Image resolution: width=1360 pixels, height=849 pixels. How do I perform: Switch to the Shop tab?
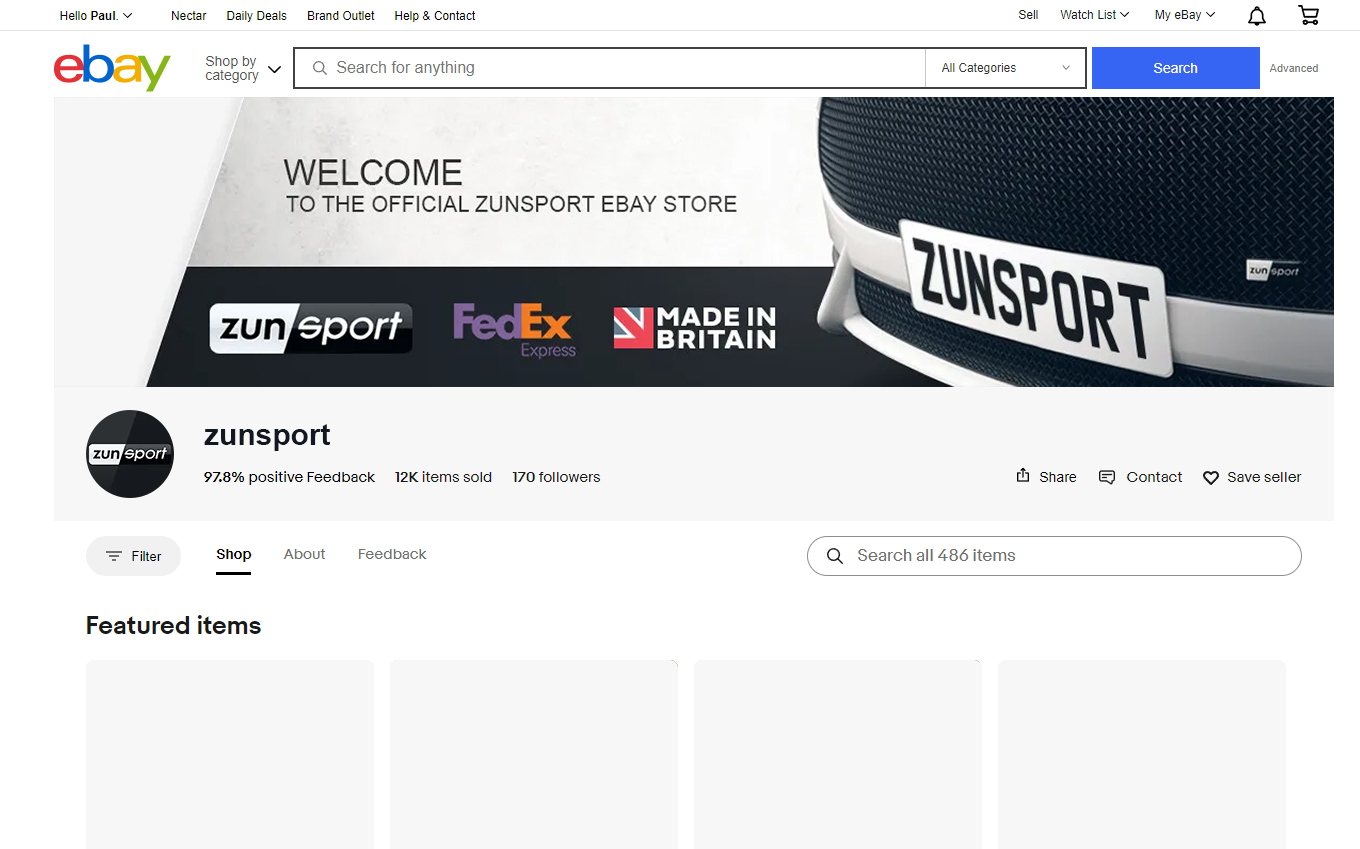[234, 554]
